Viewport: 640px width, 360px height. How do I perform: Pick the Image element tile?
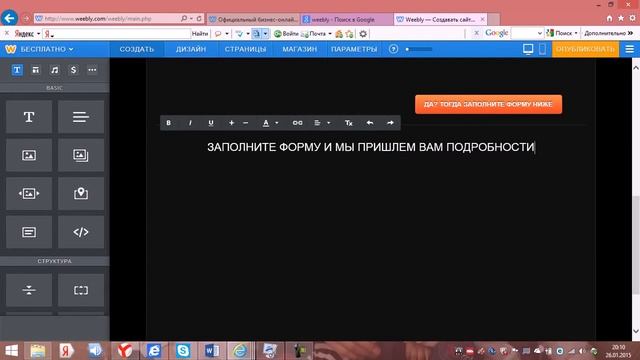pos(29,155)
